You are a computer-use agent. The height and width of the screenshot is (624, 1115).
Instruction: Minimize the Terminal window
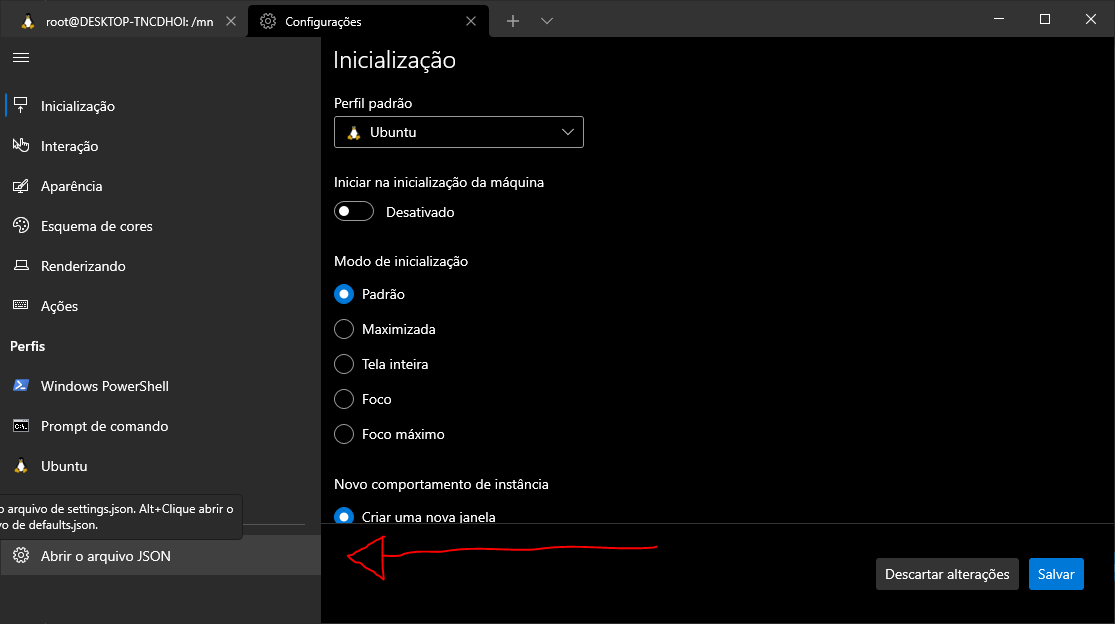[999, 19]
